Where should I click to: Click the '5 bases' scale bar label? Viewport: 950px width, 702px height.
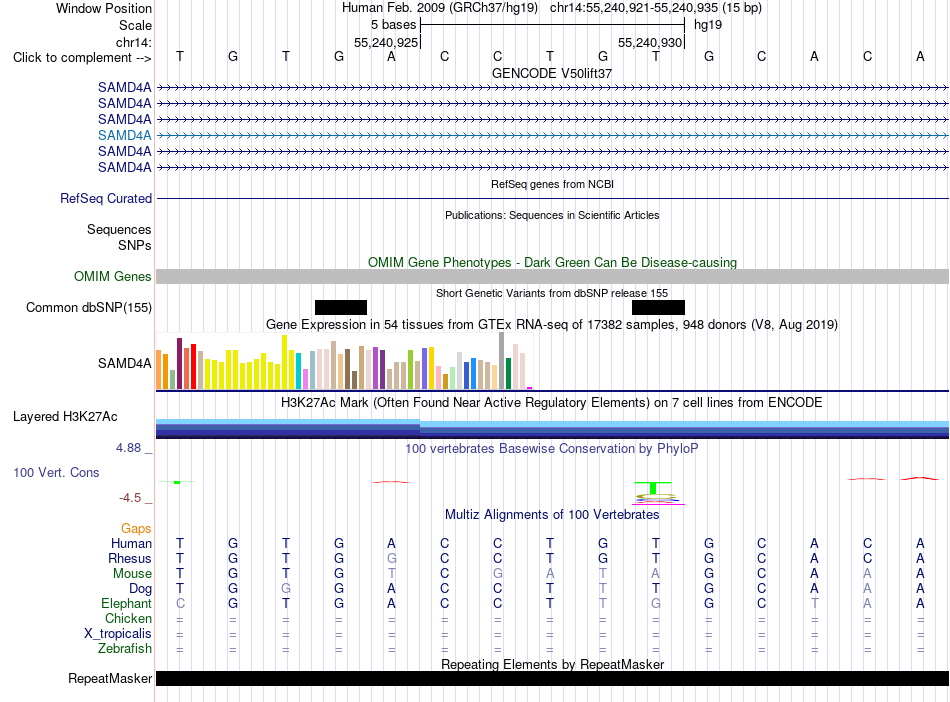[x=394, y=25]
